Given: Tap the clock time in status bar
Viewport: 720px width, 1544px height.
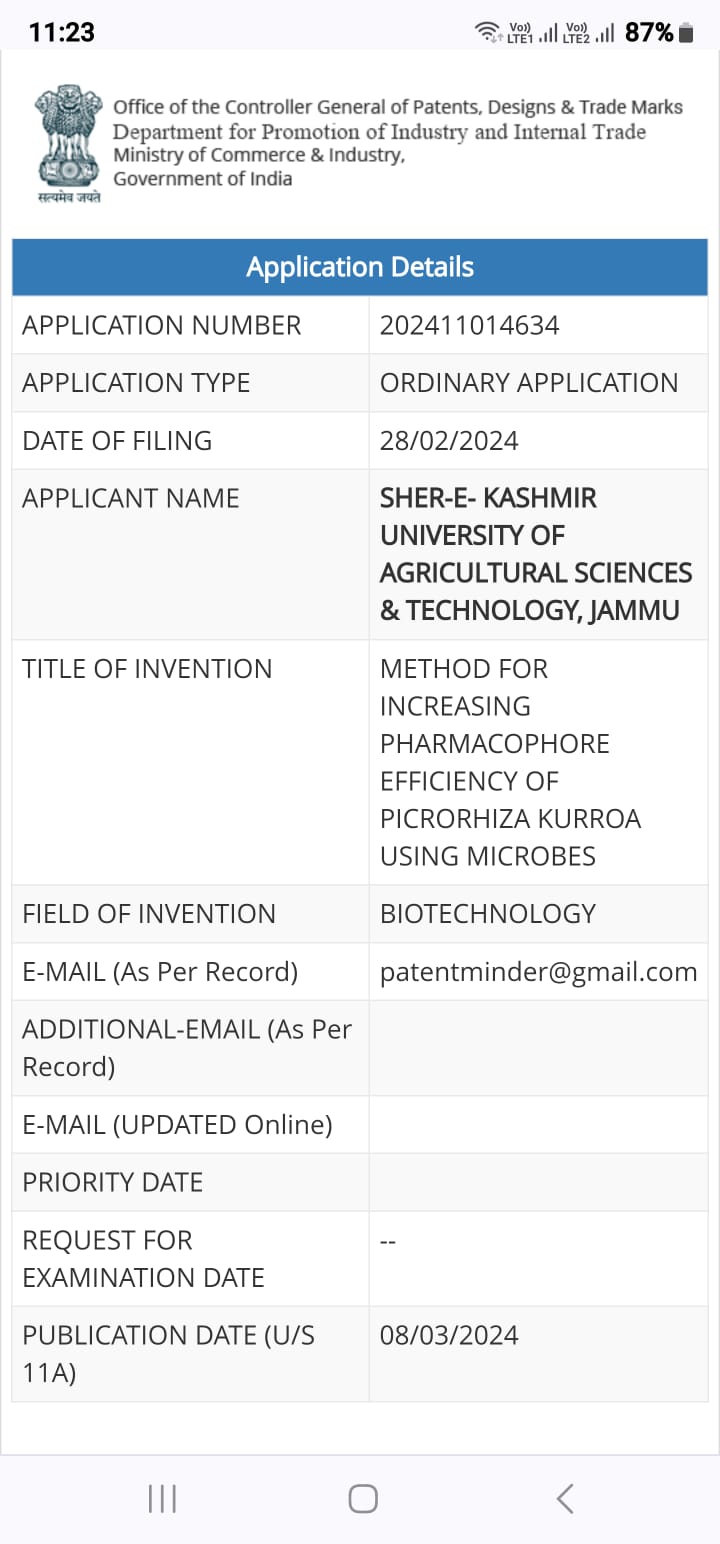Looking at the screenshot, I should point(61,32).
